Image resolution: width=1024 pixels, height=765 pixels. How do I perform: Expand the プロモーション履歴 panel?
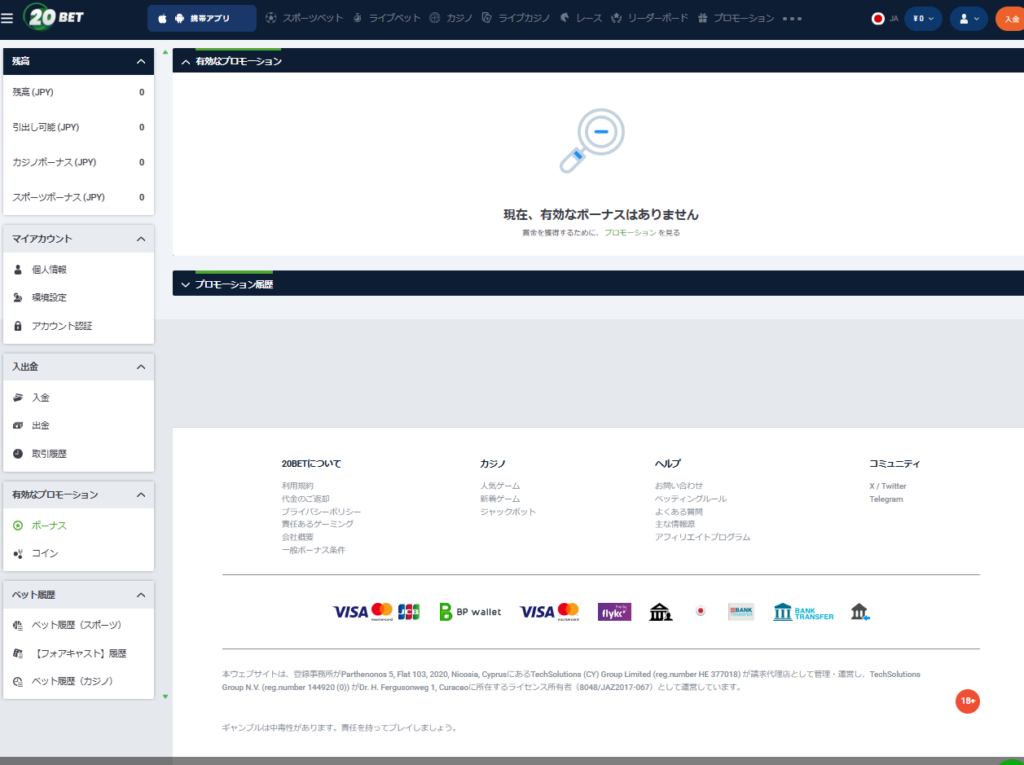(x=185, y=285)
